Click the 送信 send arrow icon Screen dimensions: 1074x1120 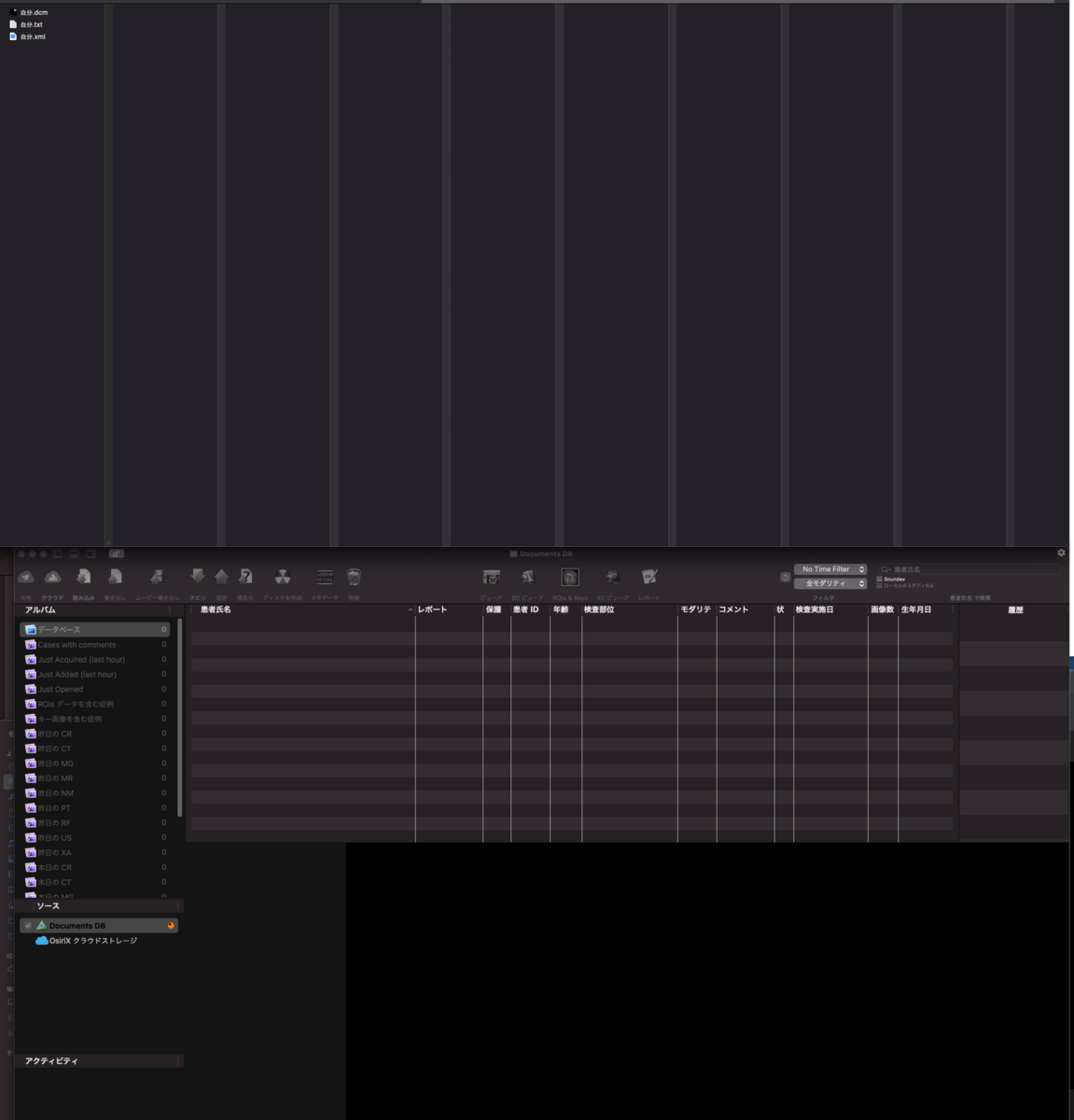tap(221, 577)
